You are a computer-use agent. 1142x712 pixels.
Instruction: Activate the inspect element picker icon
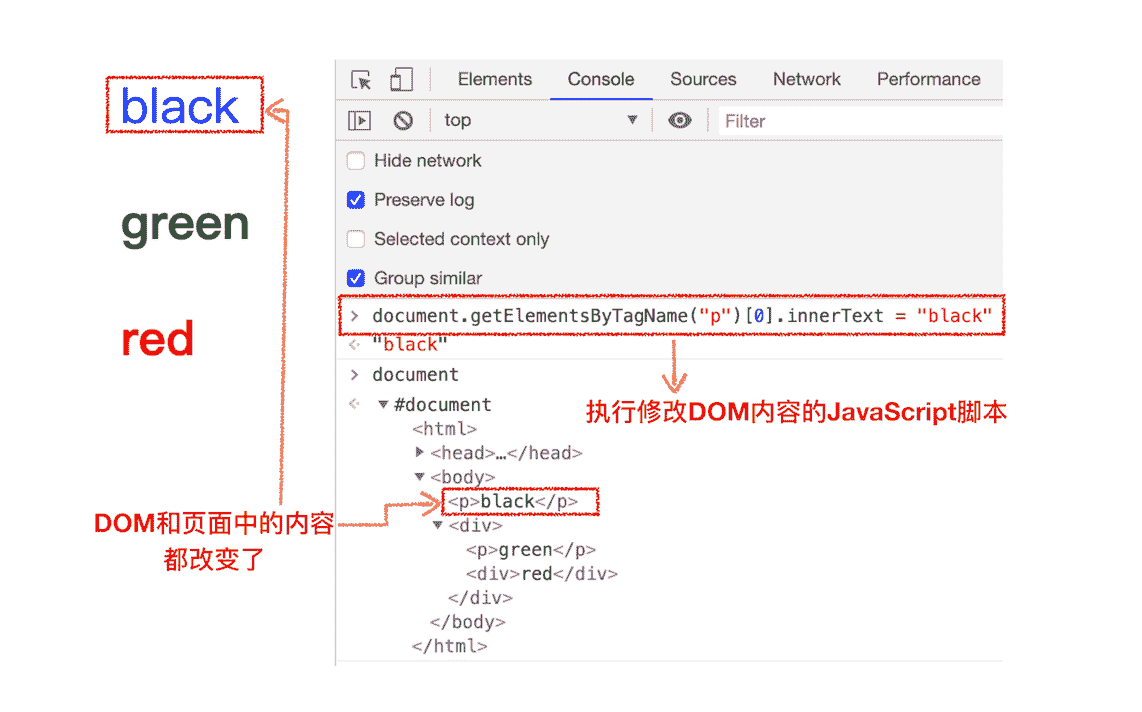361,79
